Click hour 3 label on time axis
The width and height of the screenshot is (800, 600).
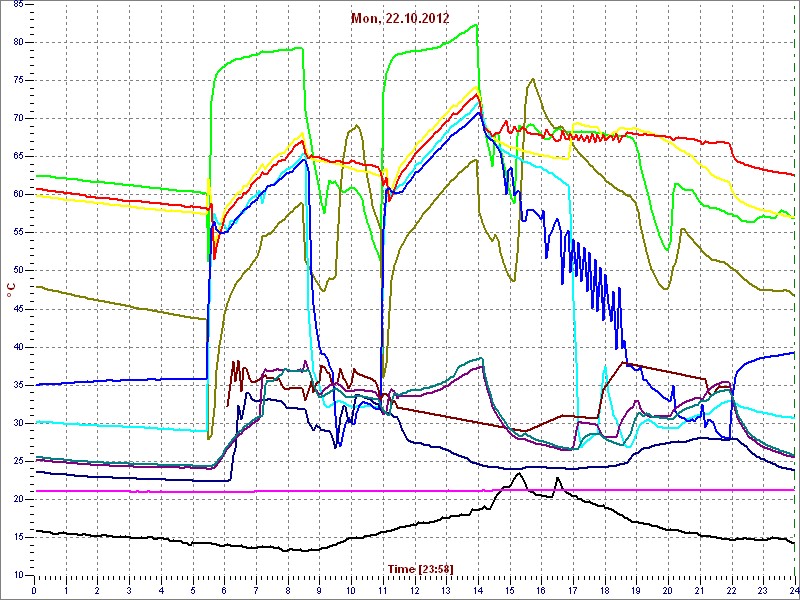(x=129, y=589)
